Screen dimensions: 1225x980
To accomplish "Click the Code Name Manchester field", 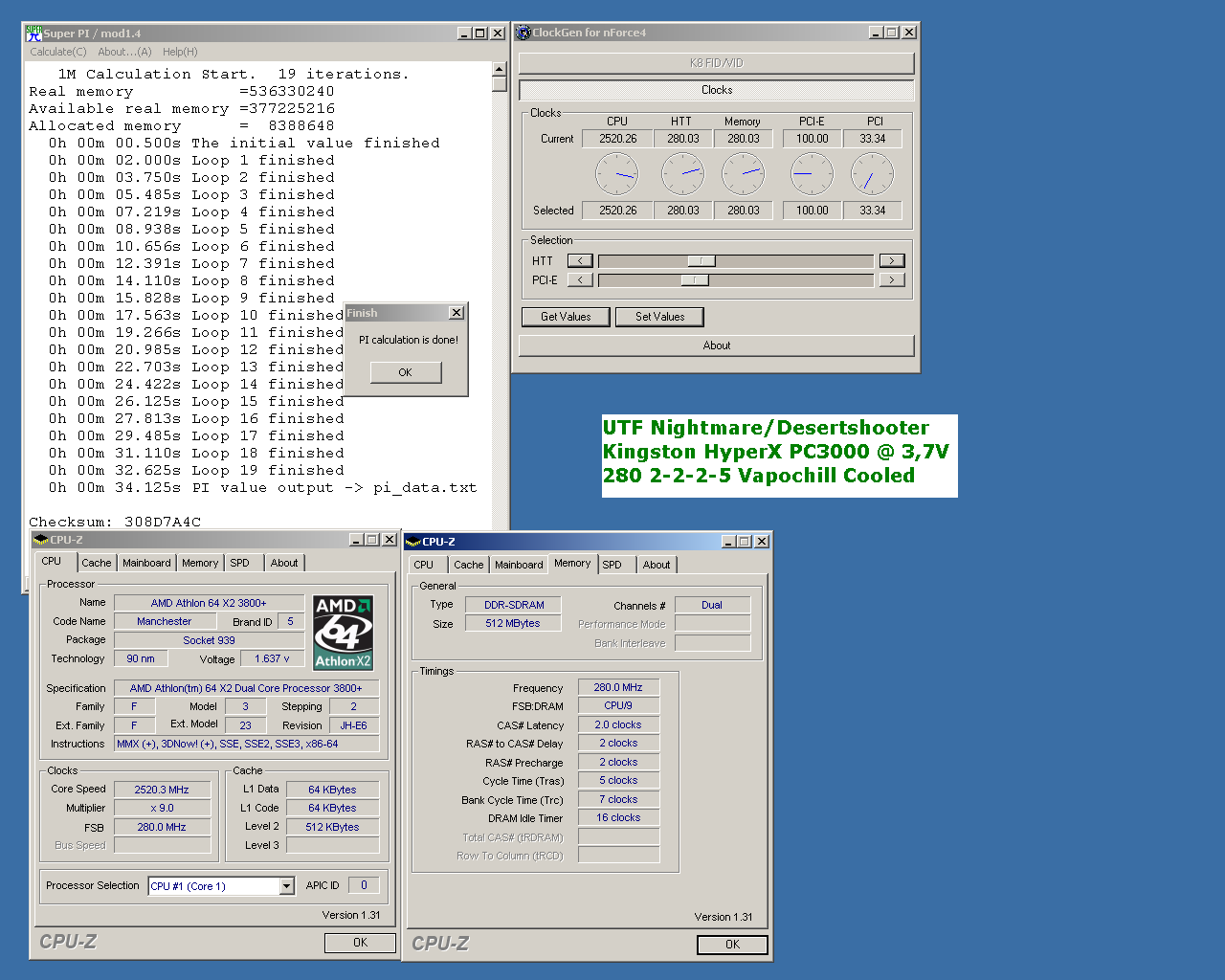I will click(x=165, y=621).
